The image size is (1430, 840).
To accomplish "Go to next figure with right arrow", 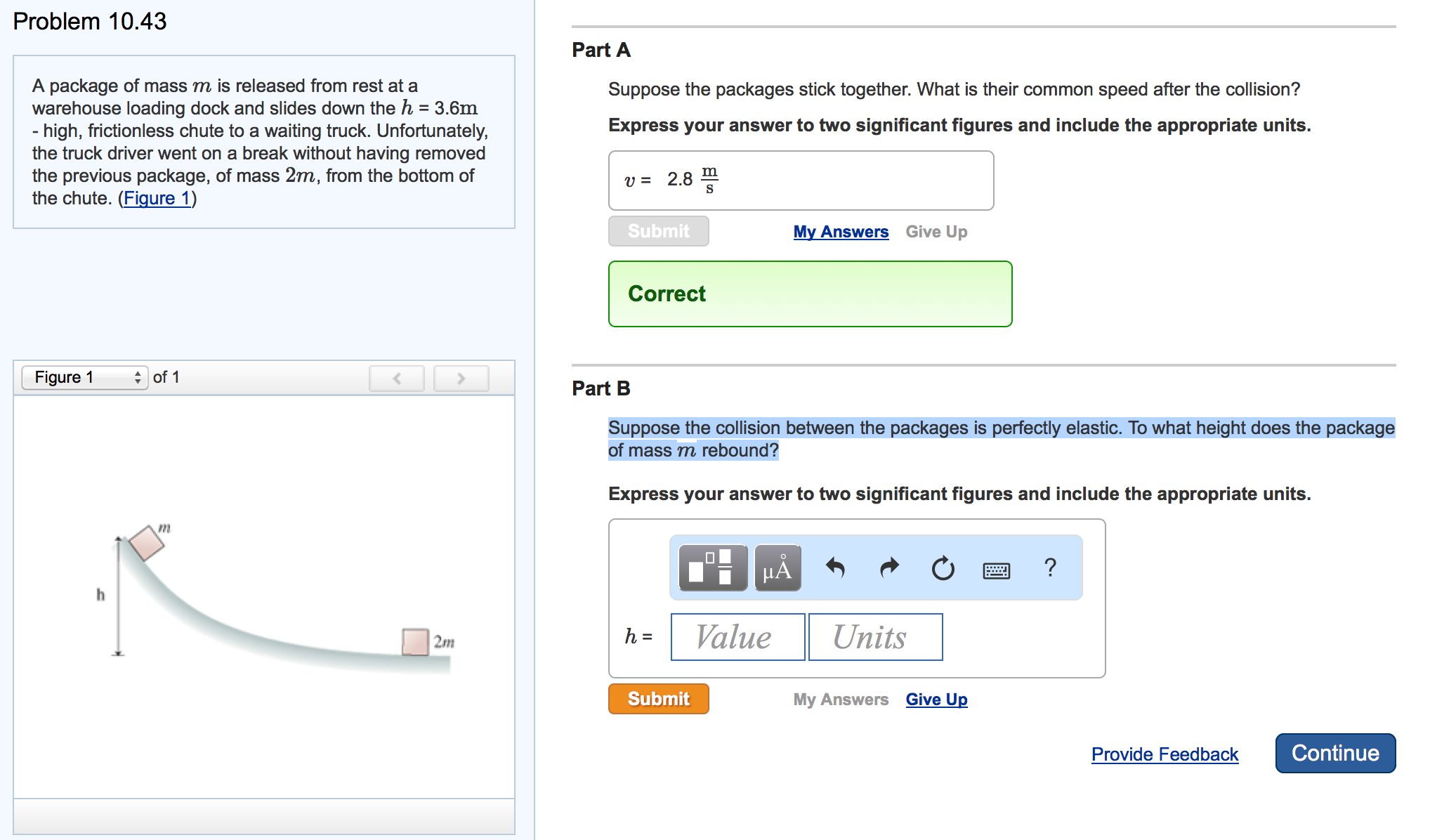I will click(461, 378).
